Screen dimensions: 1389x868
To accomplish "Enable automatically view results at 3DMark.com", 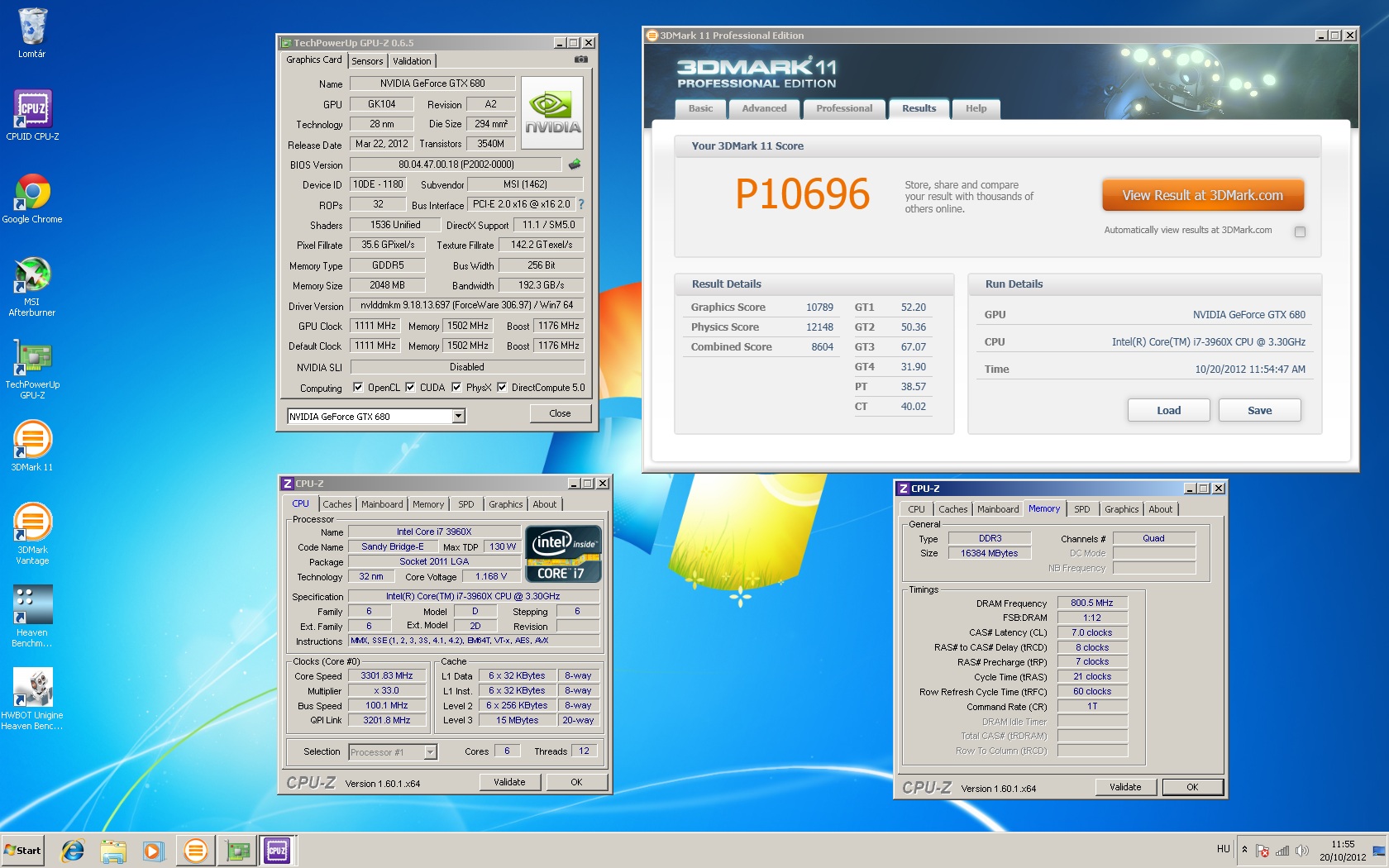I will 1300,231.
